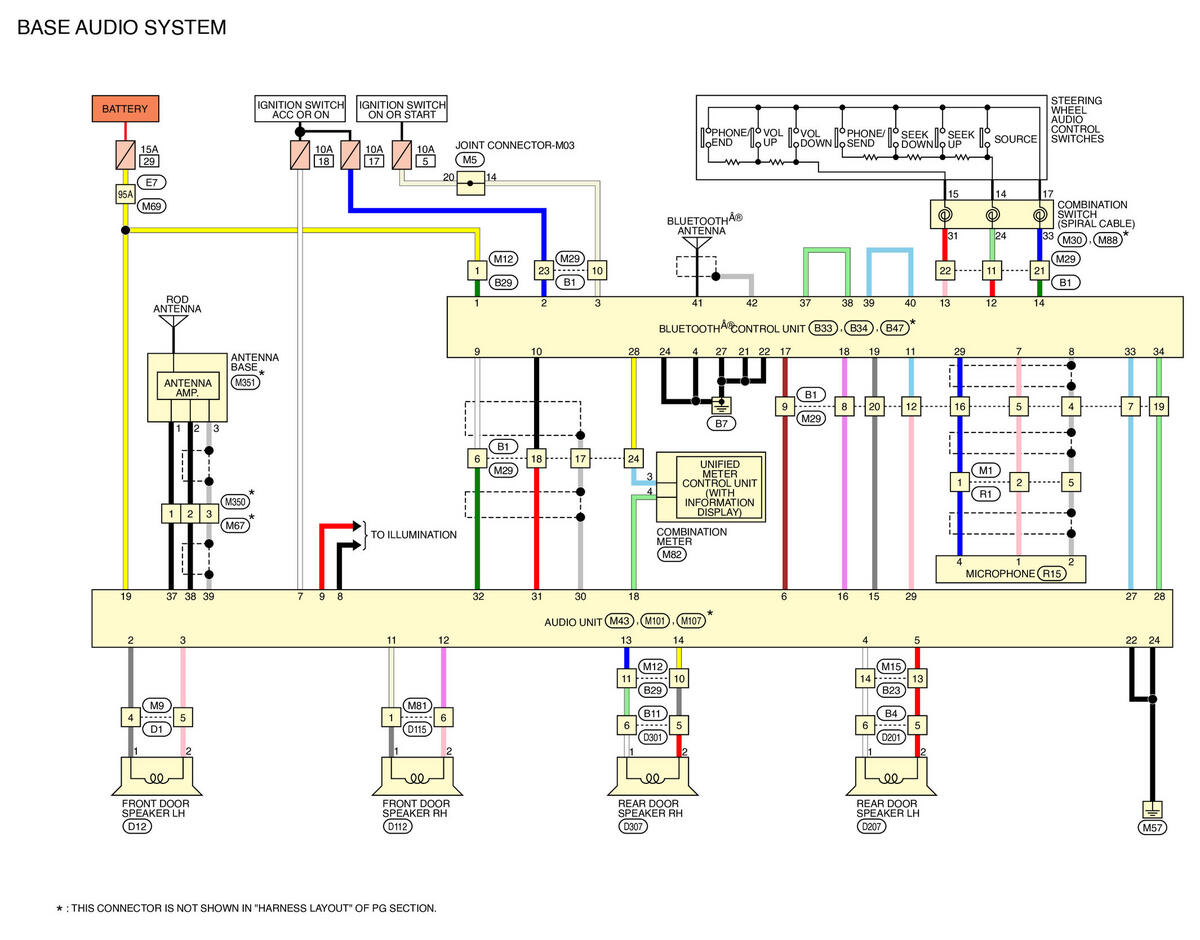Click the SEEK DOWN switch symbol
Image resolution: width=1200 pixels, height=940 pixels.
pyautogui.click(x=892, y=137)
